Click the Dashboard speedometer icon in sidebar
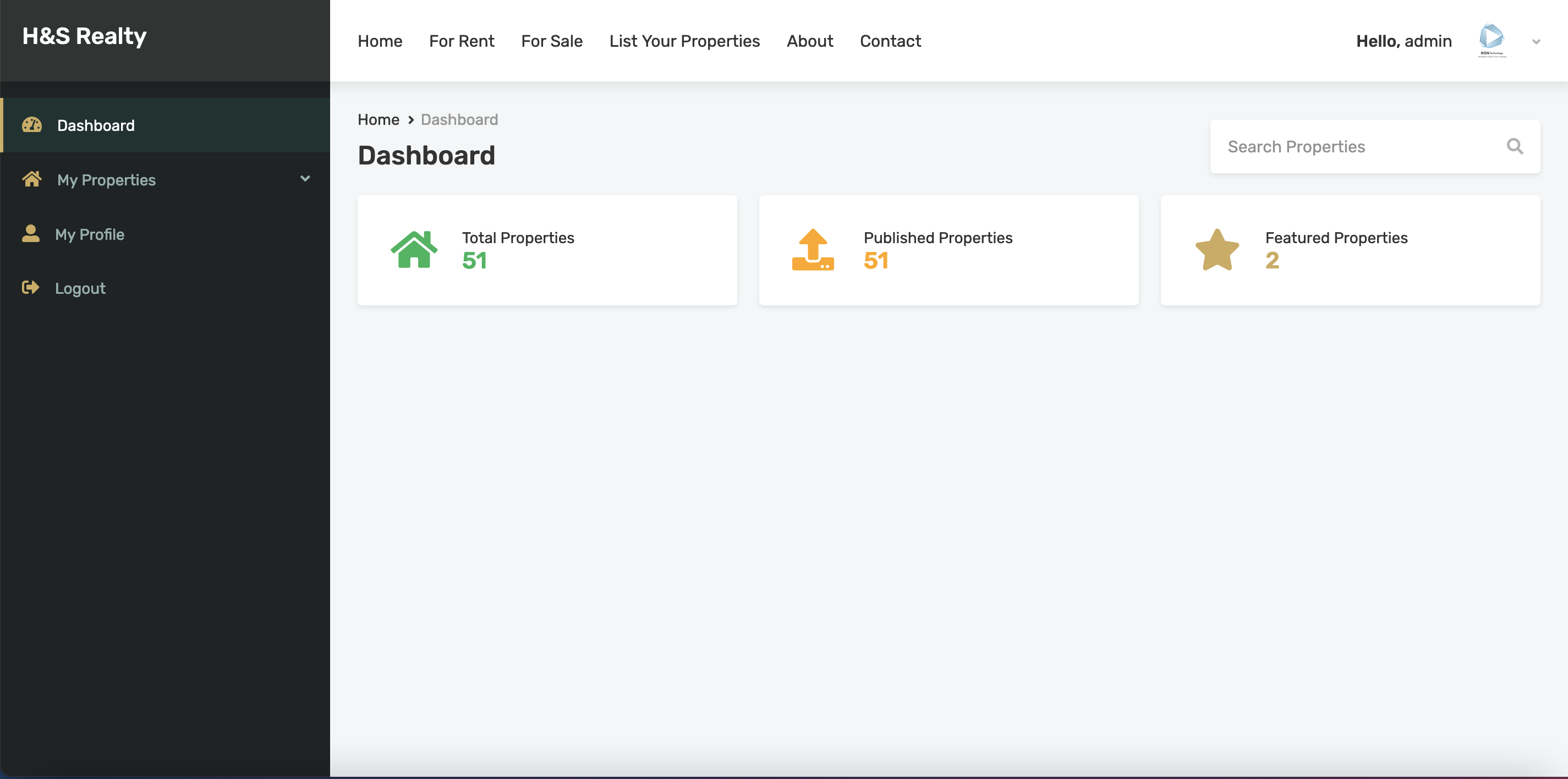The width and height of the screenshot is (1568, 779). [x=32, y=125]
